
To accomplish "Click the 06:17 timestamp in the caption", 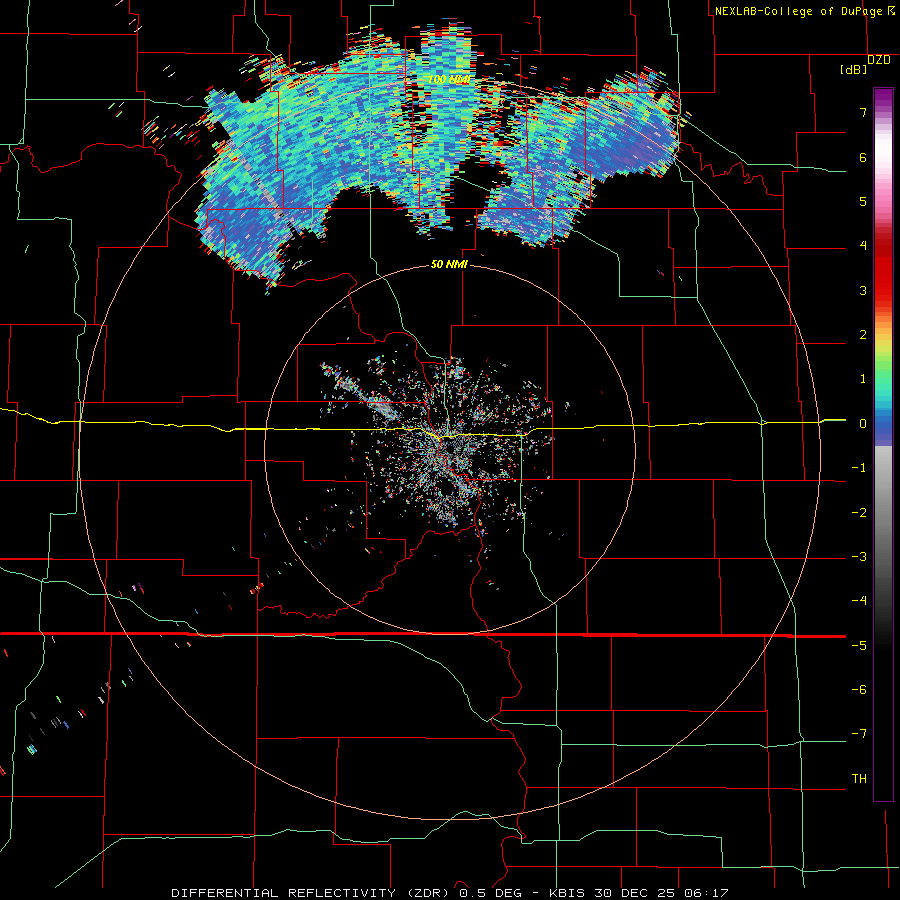I will [706, 893].
